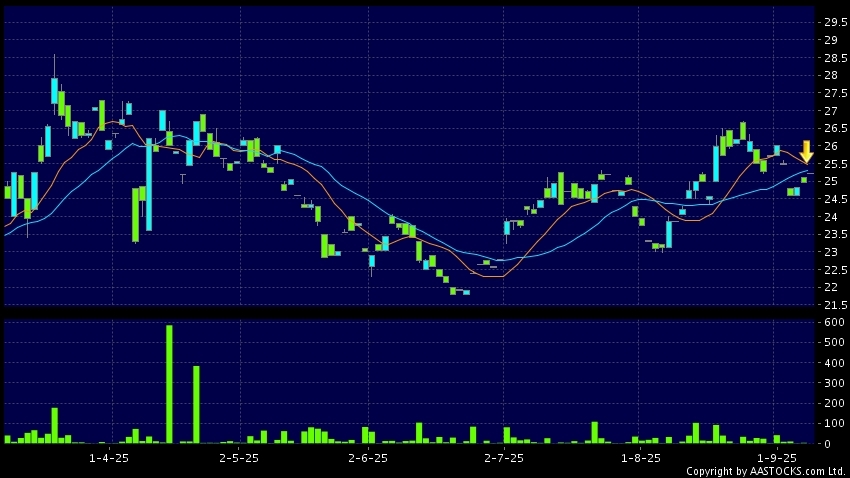Click the 1-8-25 date label
850x478 pixels.
pos(641,458)
